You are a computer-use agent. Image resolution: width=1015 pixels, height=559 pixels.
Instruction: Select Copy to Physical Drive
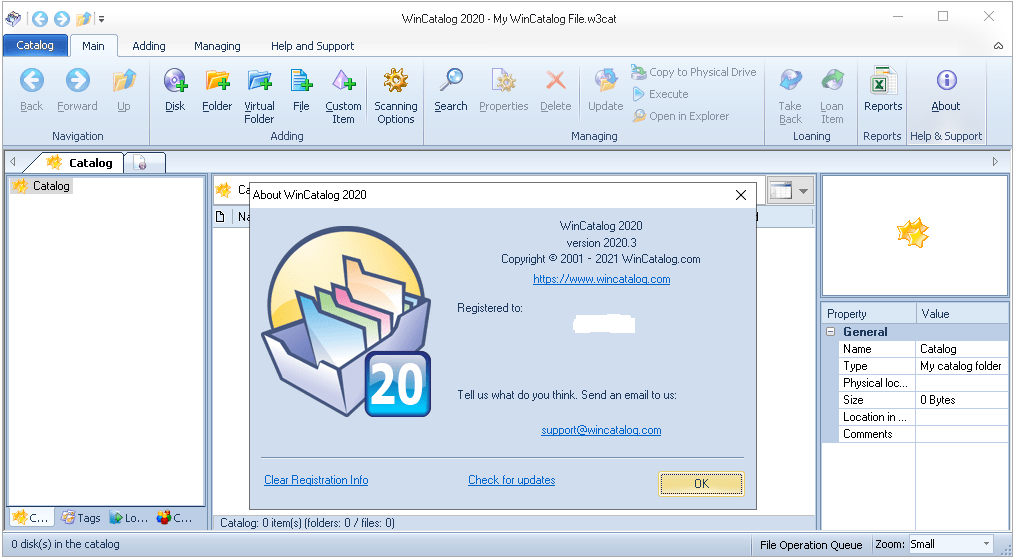(694, 72)
